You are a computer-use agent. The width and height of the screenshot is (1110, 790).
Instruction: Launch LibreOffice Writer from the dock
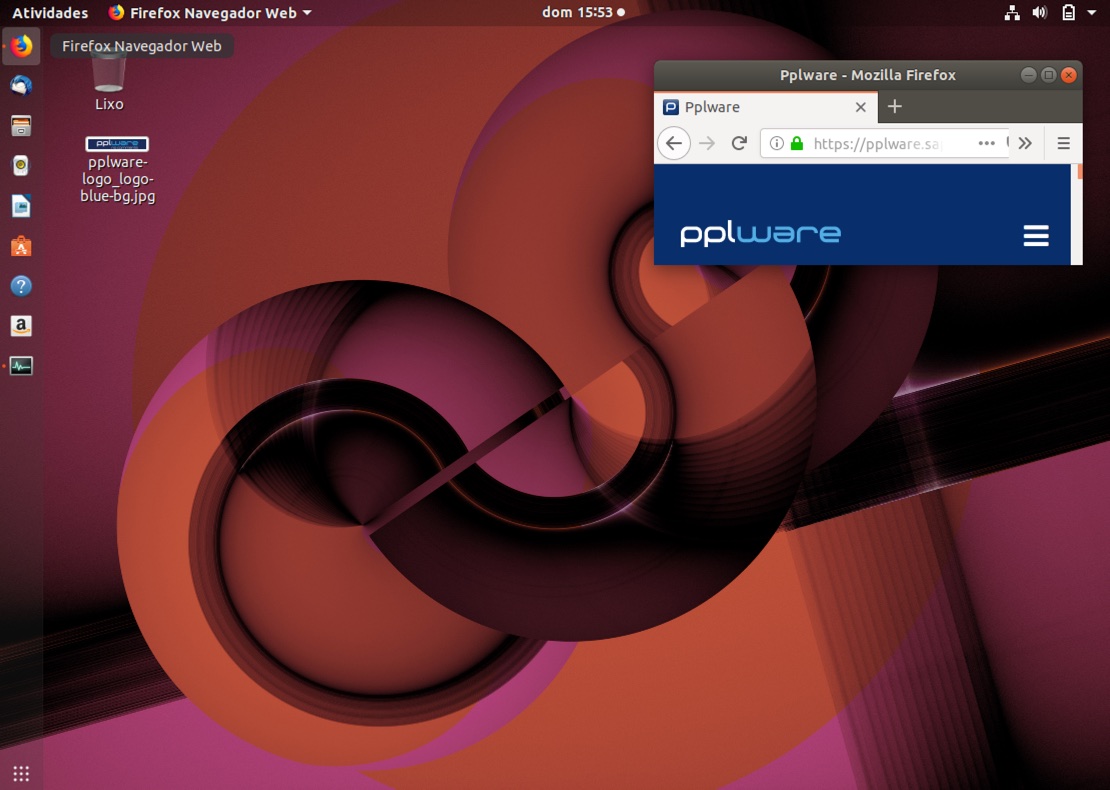(20, 205)
